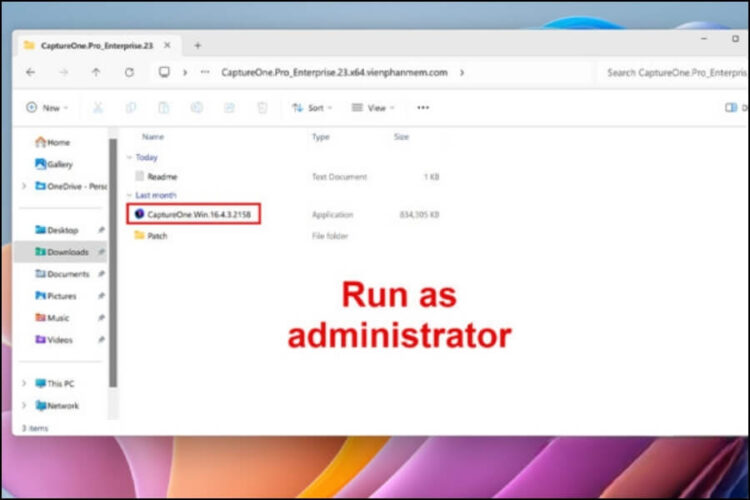Go up one folder level
Screen dimensions: 750x500
pos(96,73)
